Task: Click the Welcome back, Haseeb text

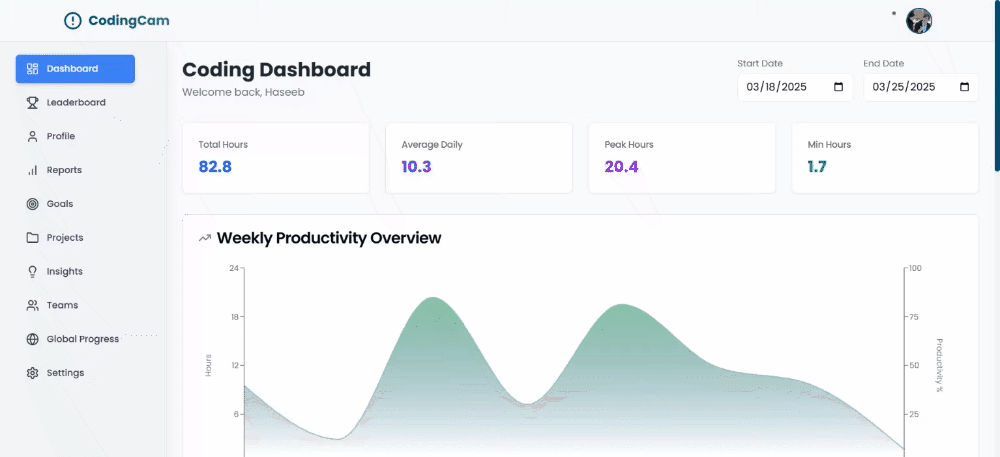Action: (x=243, y=92)
